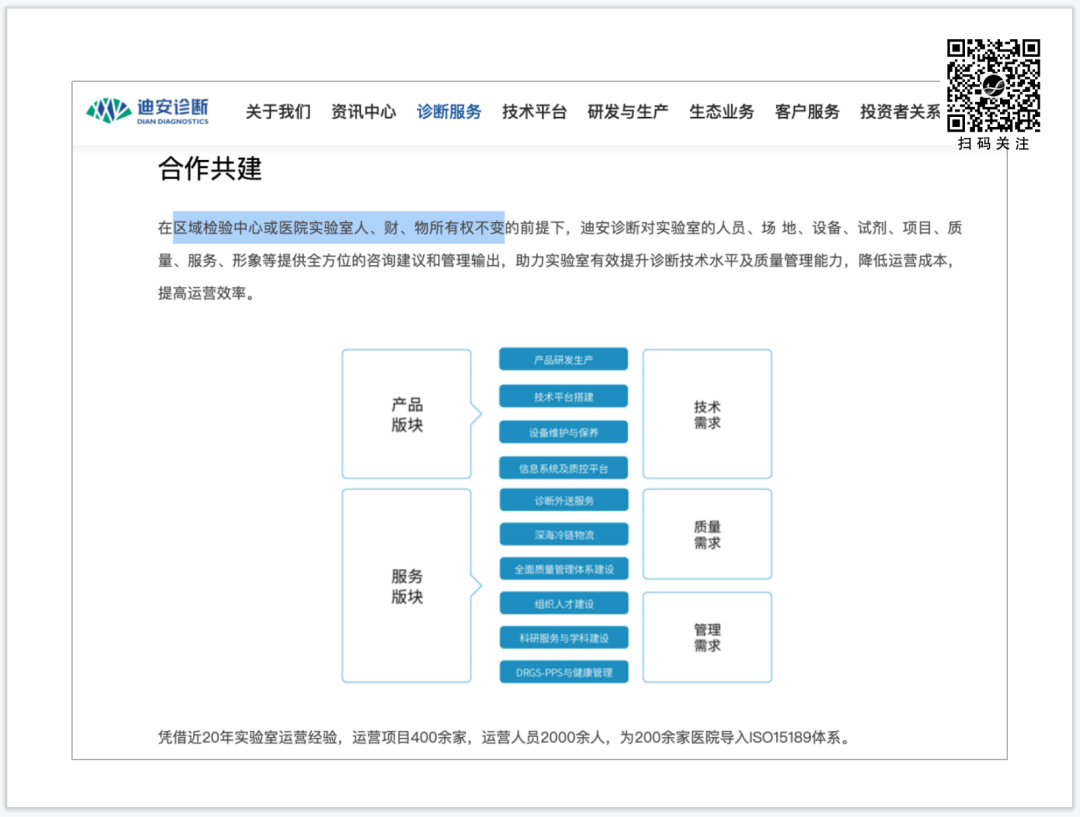1080x817 pixels.
Task: Select 生态业务 in the top navigation
Action: tap(721, 112)
